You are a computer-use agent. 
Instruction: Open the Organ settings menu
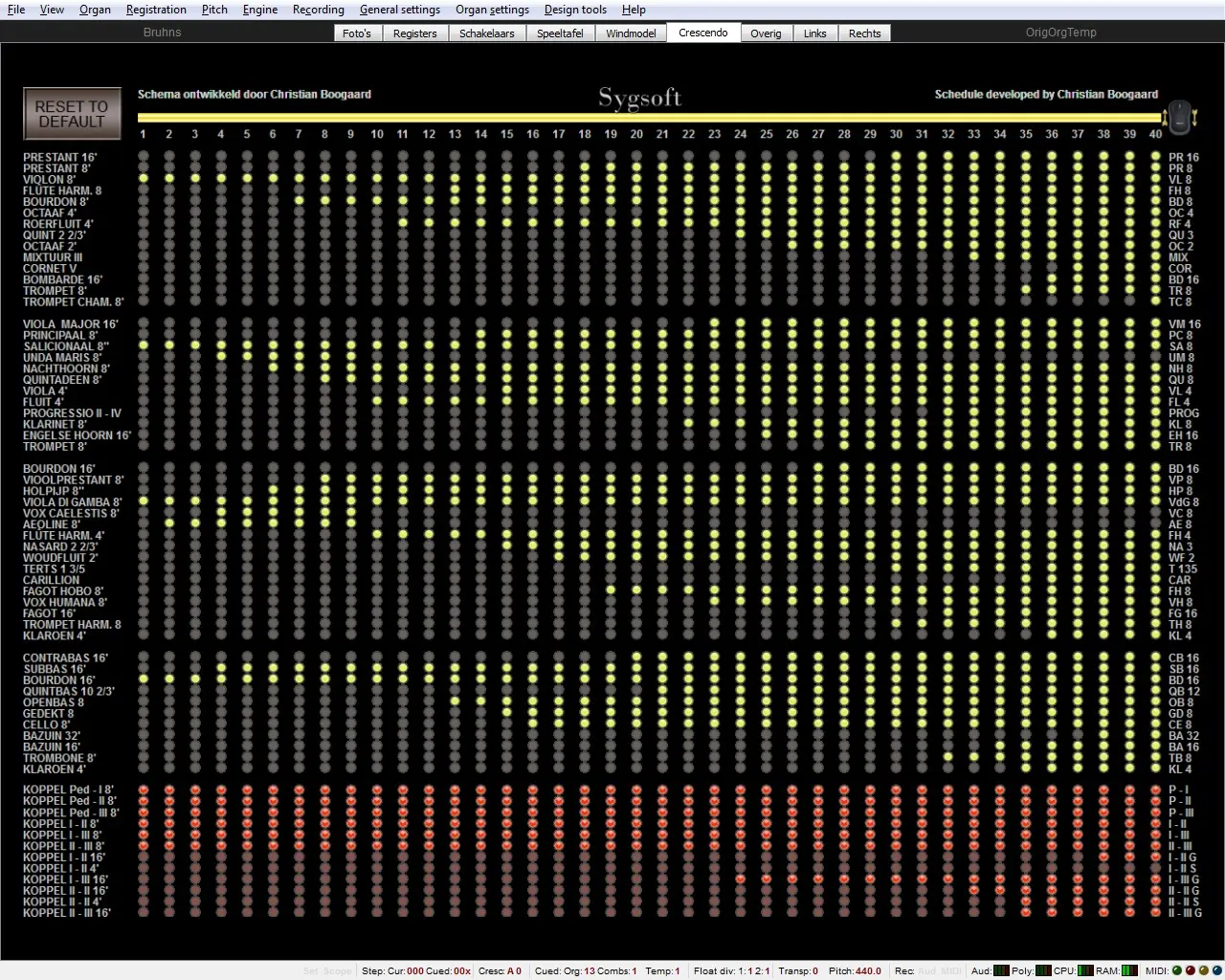point(492,10)
